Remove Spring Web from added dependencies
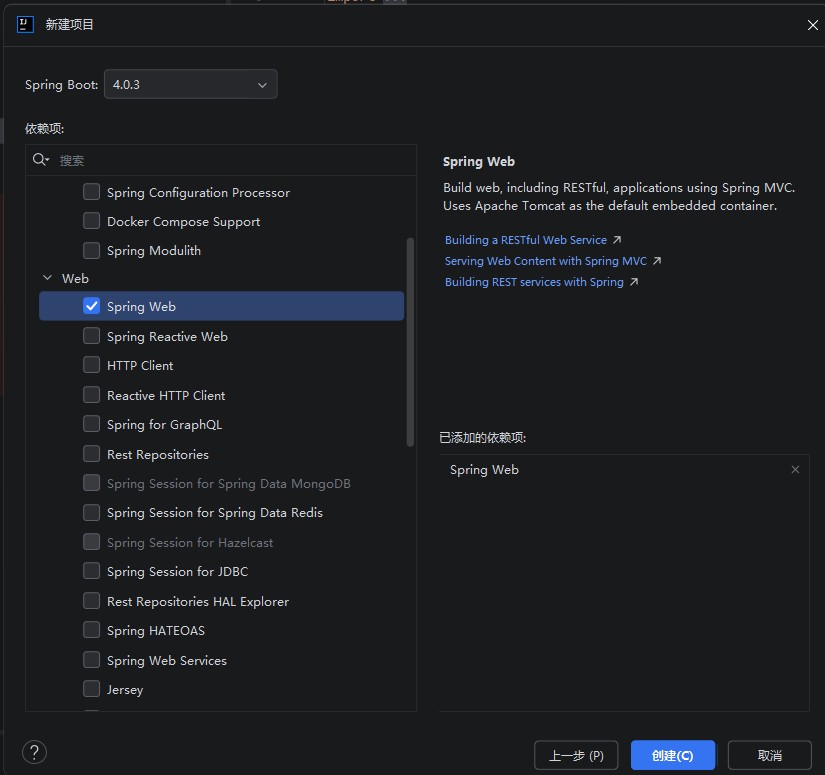Viewport: 825px width, 775px height. [795, 469]
